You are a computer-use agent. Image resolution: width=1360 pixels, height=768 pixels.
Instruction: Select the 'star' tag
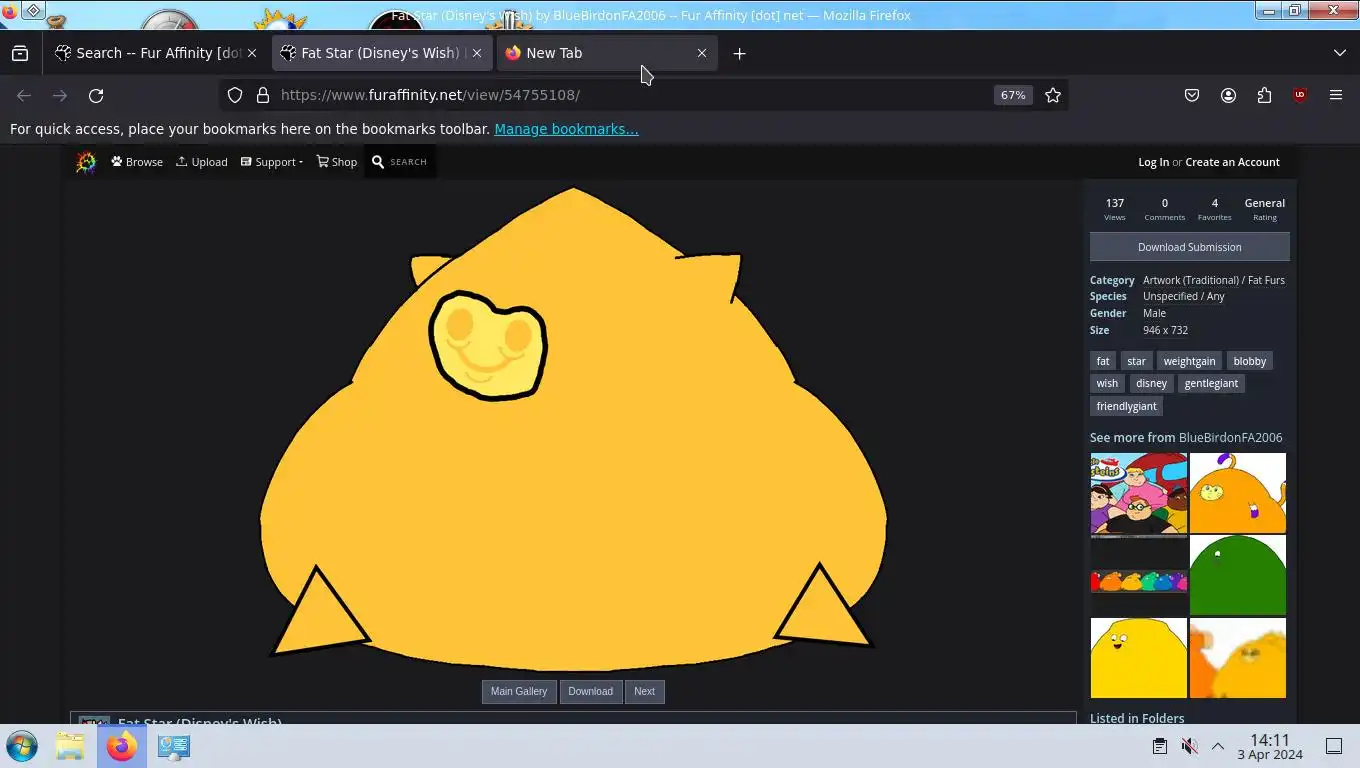pyautogui.click(x=1136, y=361)
